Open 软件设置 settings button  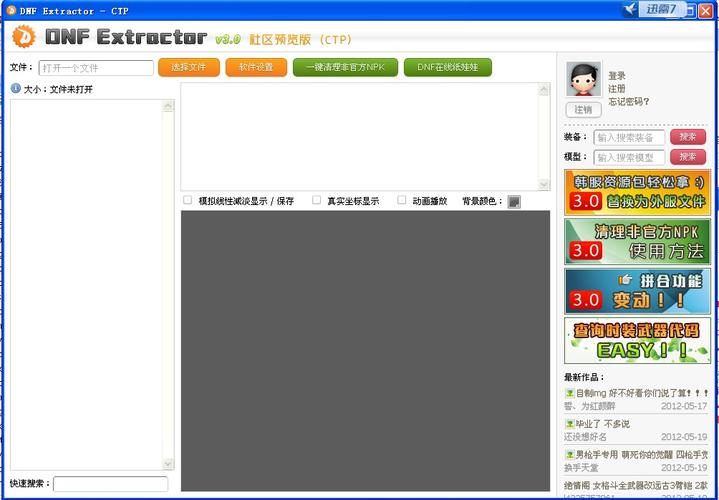click(x=256, y=67)
